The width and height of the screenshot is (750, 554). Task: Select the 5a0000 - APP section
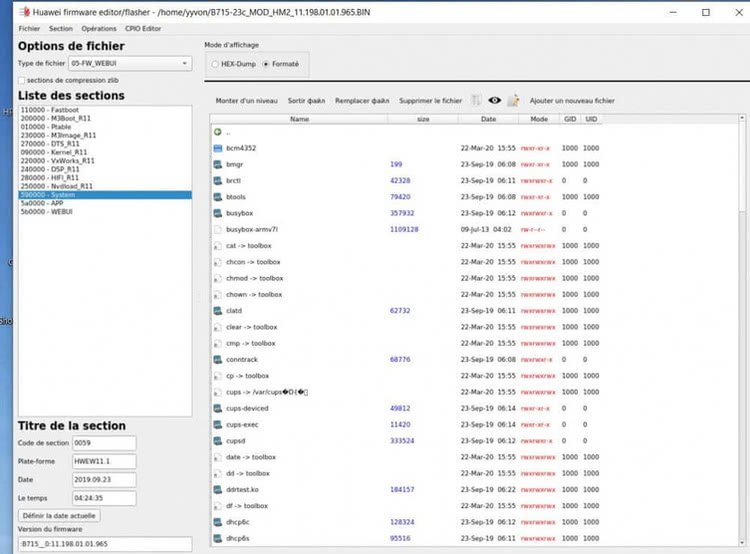(42, 203)
